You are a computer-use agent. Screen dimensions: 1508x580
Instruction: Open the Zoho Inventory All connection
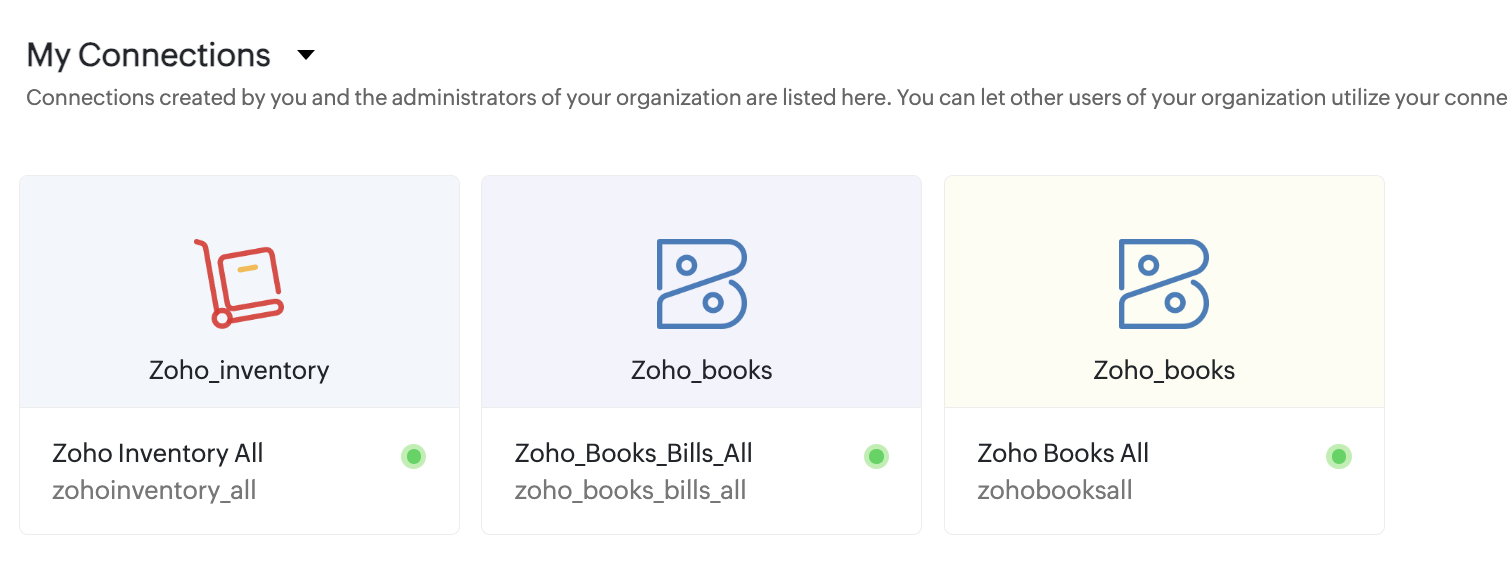coord(157,453)
